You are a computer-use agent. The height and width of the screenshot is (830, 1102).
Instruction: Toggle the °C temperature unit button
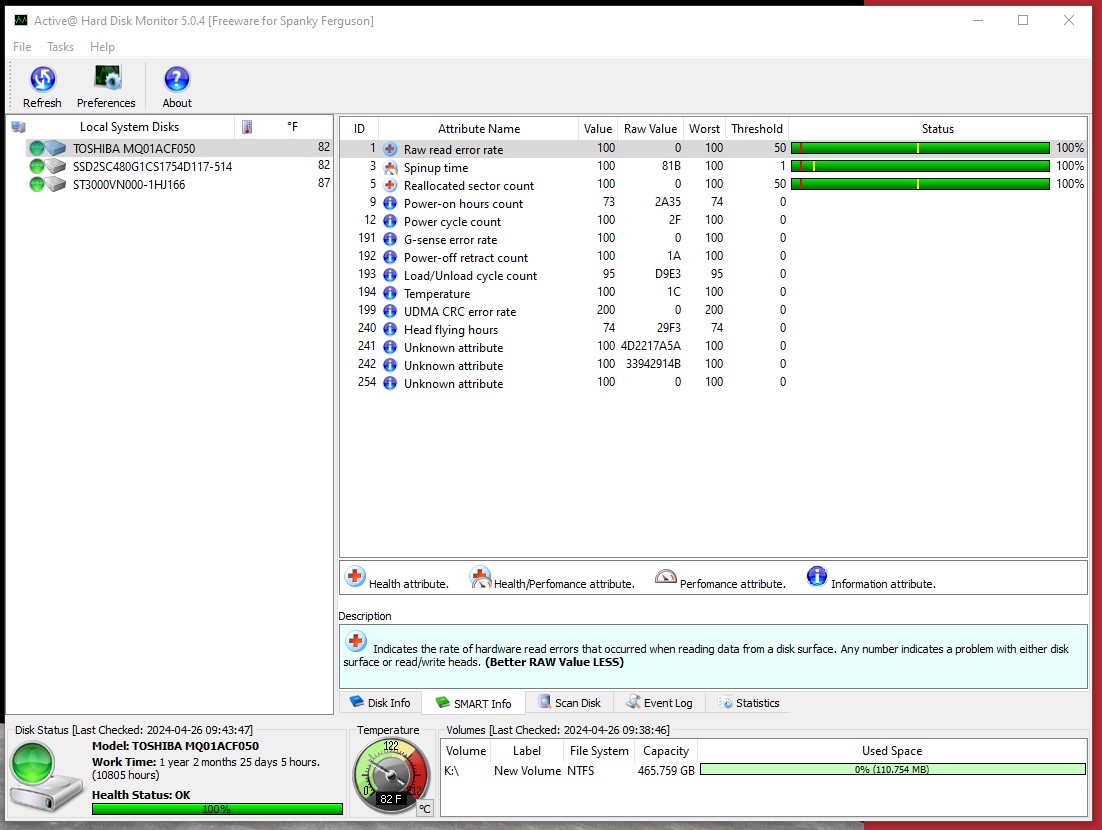pos(425,808)
